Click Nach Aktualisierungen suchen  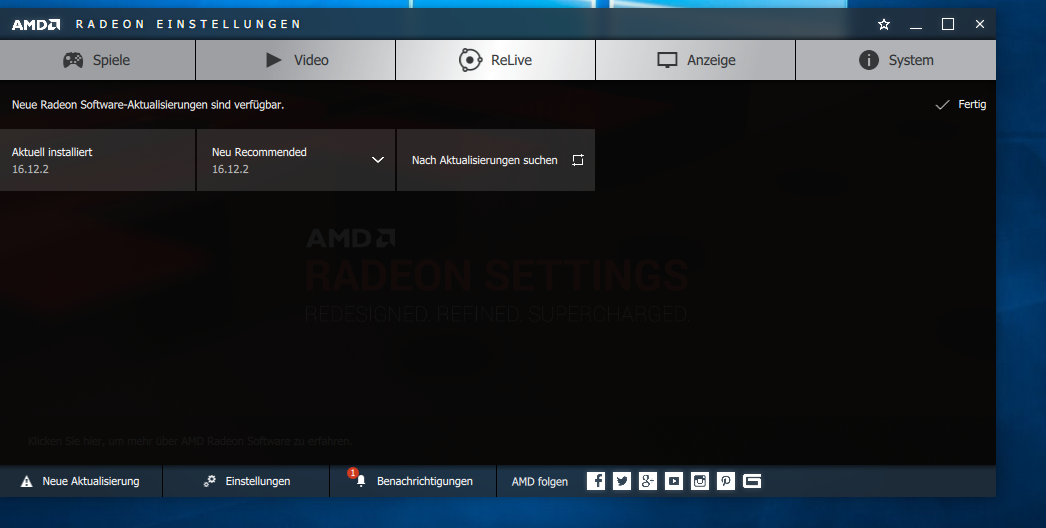(496, 160)
